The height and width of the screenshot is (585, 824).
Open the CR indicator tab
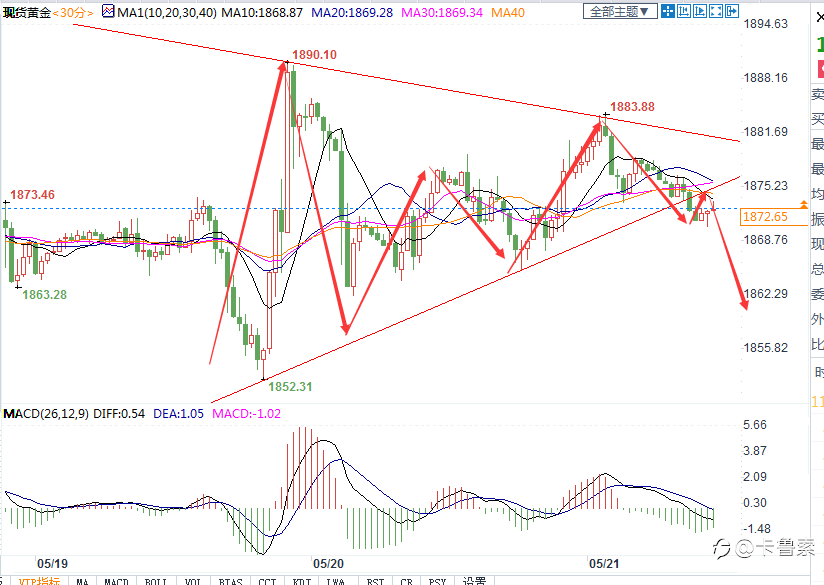[x=406, y=581]
